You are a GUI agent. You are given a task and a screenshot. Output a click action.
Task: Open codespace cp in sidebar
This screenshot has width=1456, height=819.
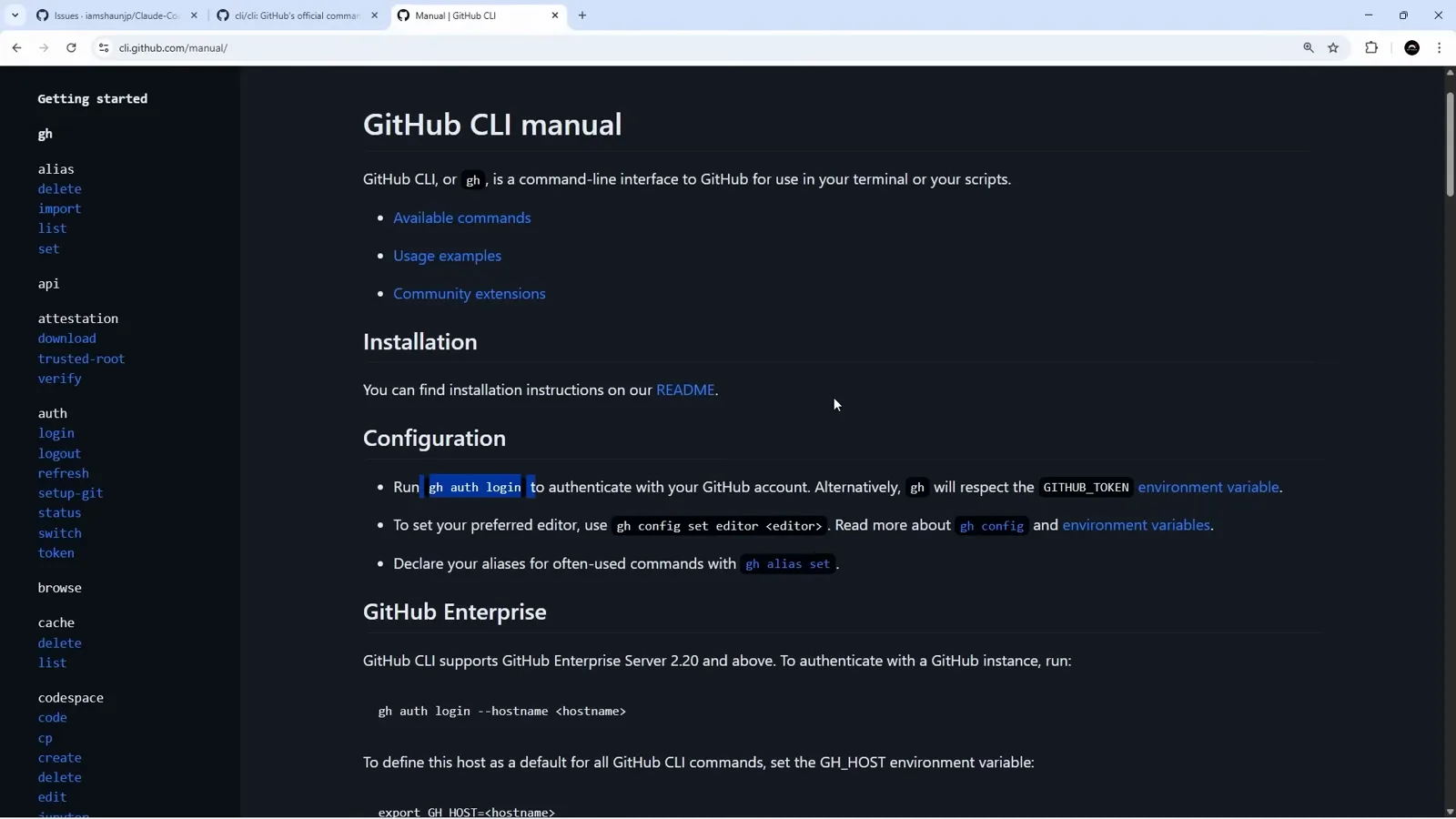point(45,738)
